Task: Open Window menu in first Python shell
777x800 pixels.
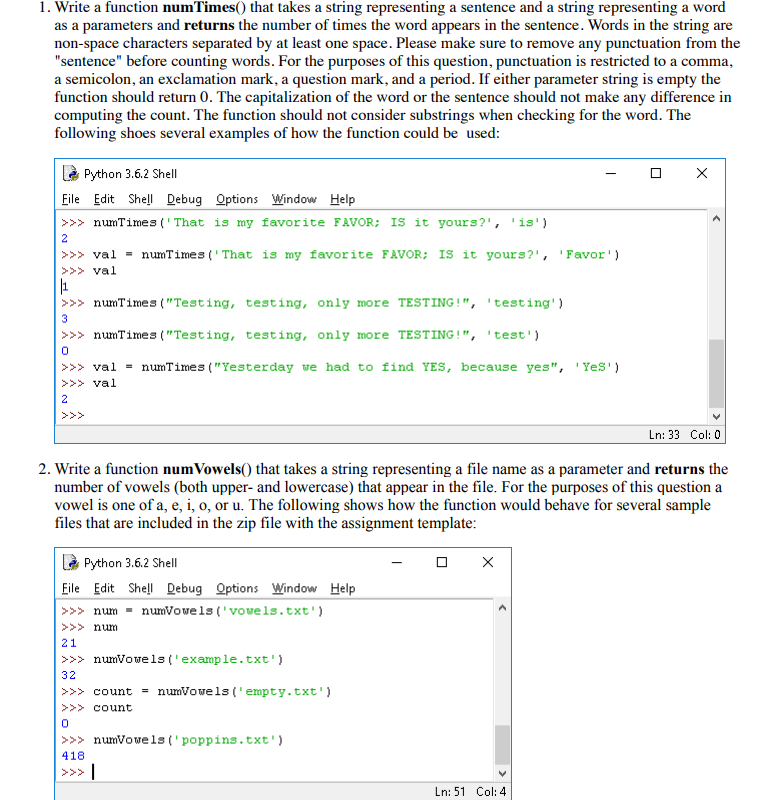Action: pyautogui.click(x=294, y=199)
